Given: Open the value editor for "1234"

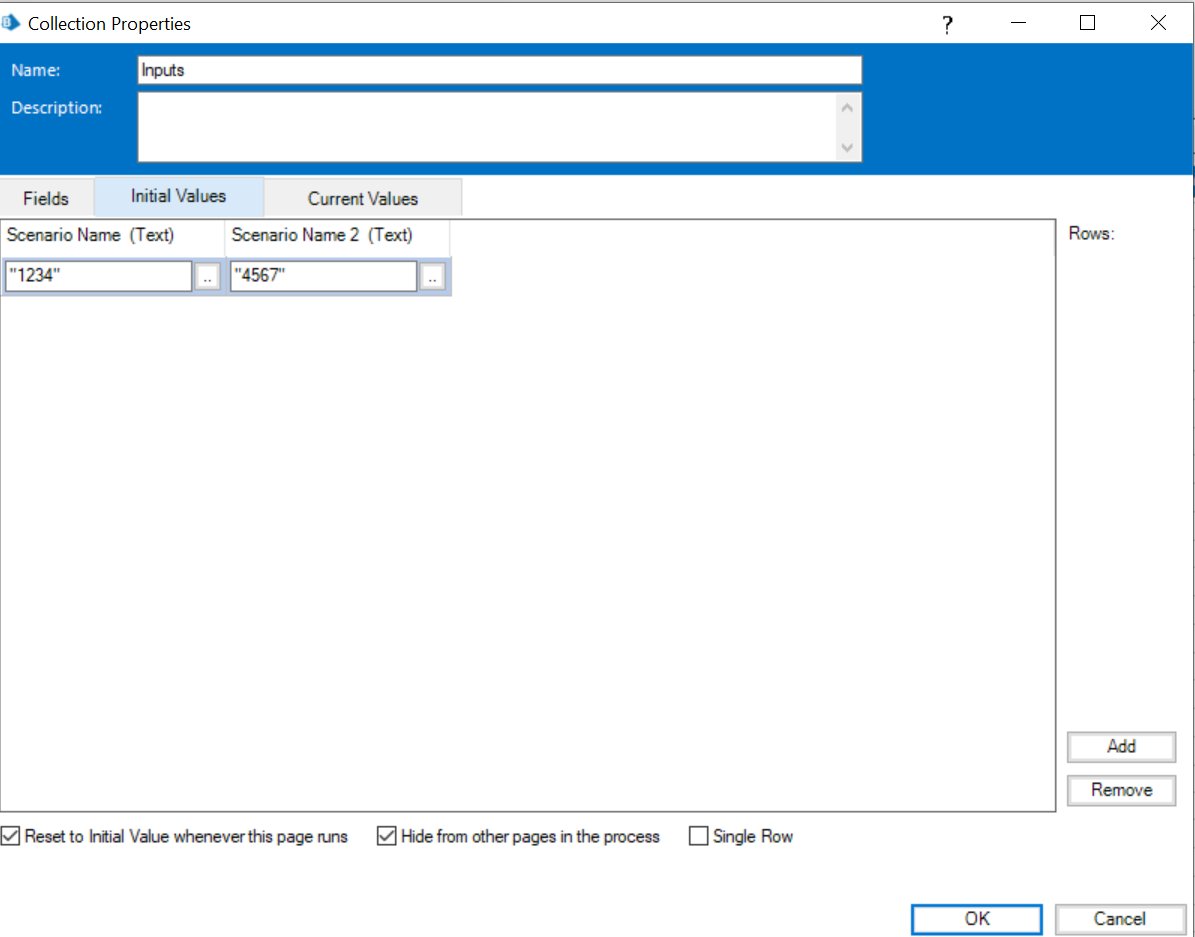Looking at the screenshot, I should tap(207, 276).
